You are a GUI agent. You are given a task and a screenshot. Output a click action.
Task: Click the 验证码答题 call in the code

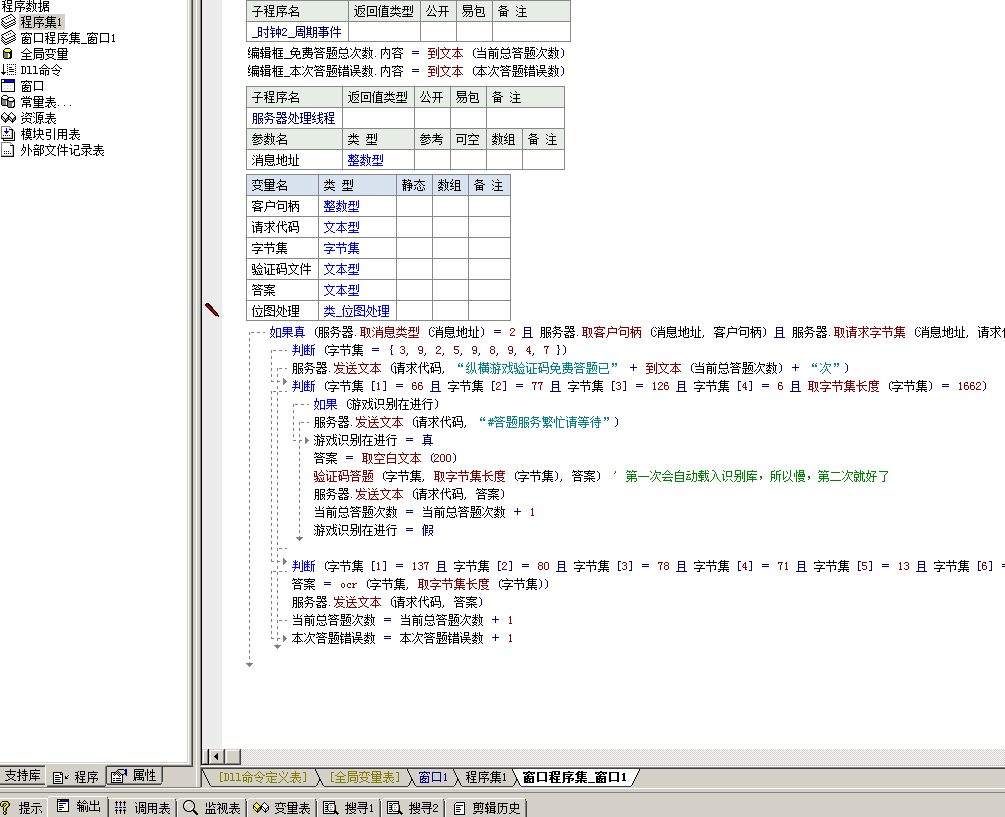pos(344,476)
